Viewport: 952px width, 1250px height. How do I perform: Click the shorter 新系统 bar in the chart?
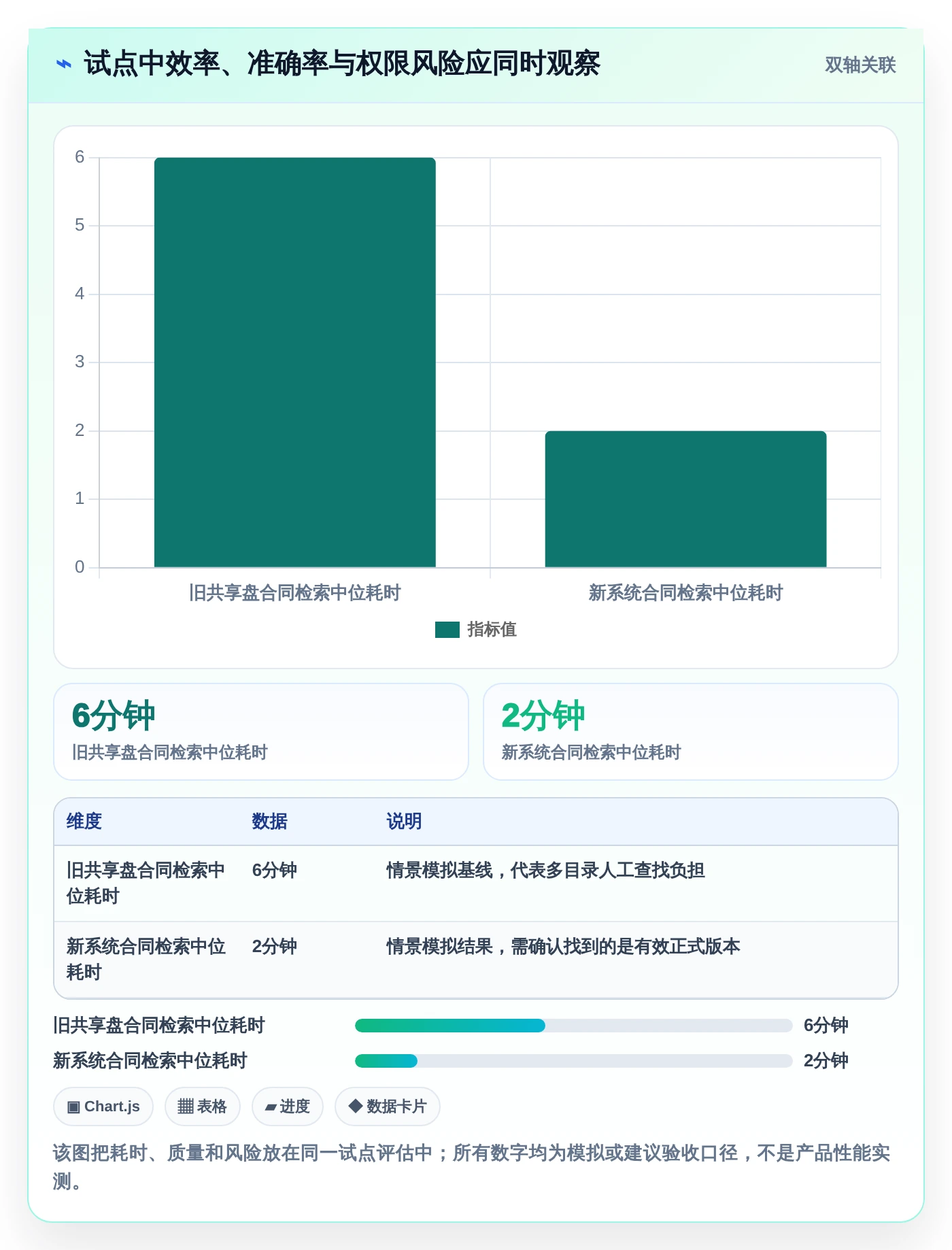(685, 499)
